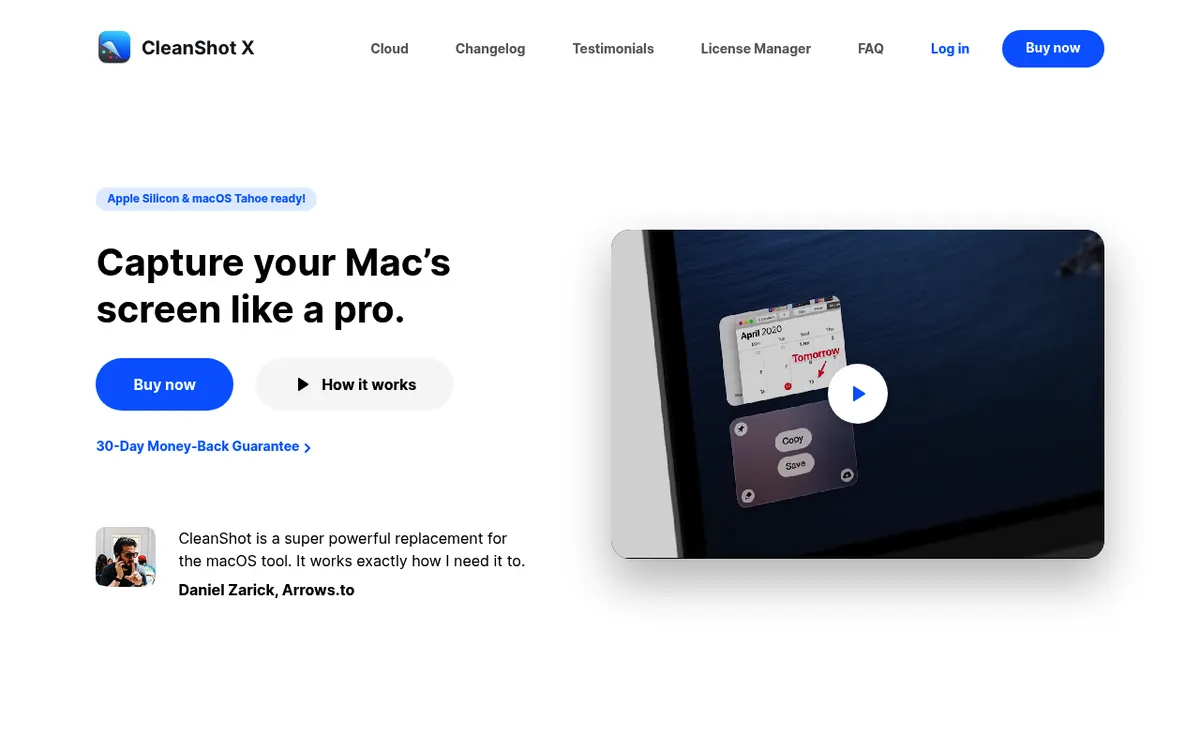
Task: Go to Testimonials in the navigation
Action: (x=613, y=48)
